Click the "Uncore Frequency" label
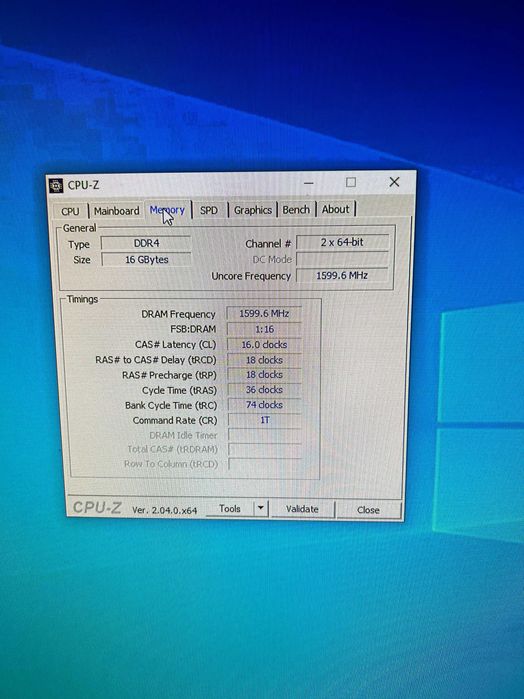This screenshot has height=699, width=524. click(x=251, y=276)
